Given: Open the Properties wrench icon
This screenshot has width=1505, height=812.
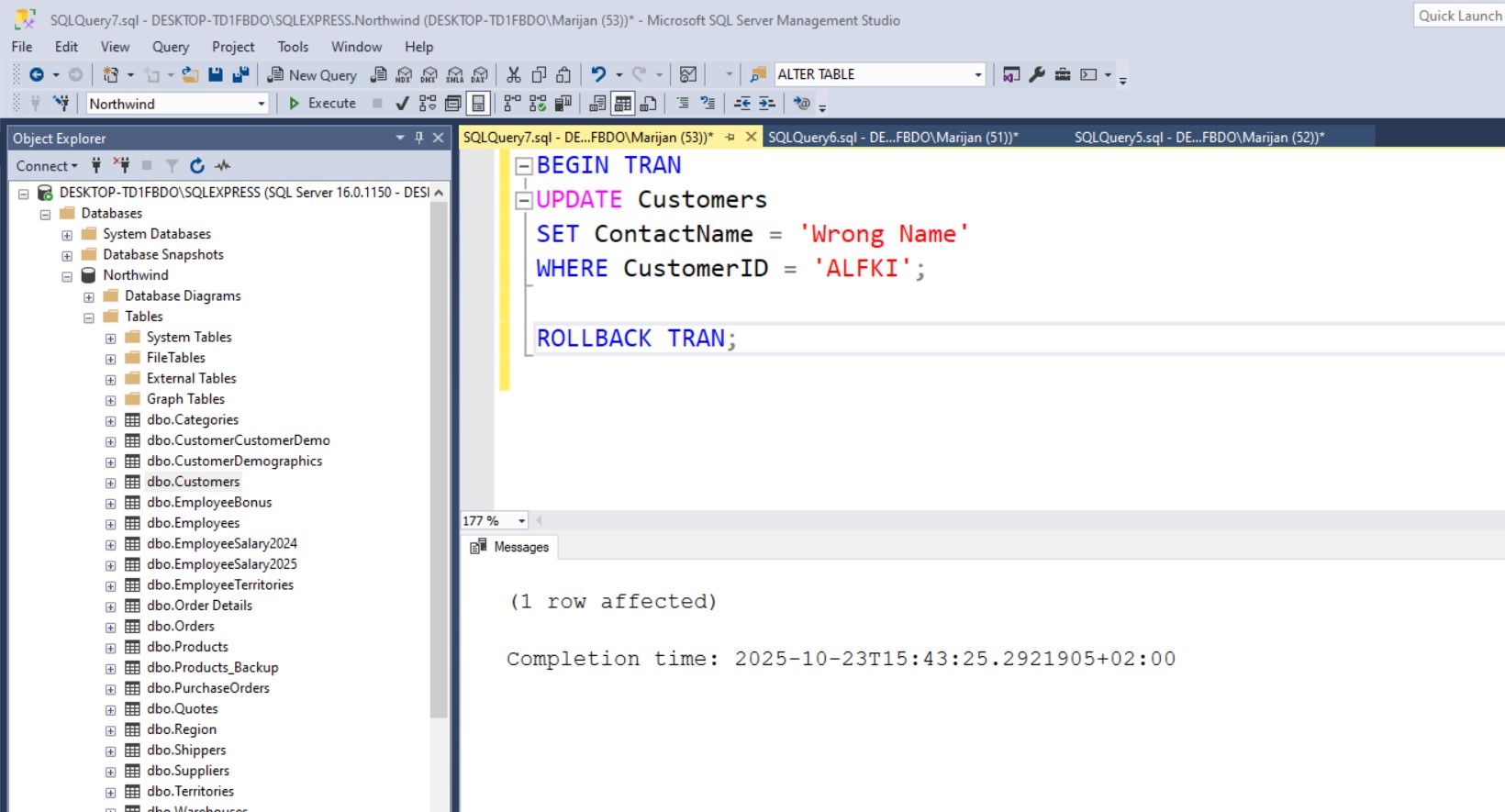Looking at the screenshot, I should 1037,75.
